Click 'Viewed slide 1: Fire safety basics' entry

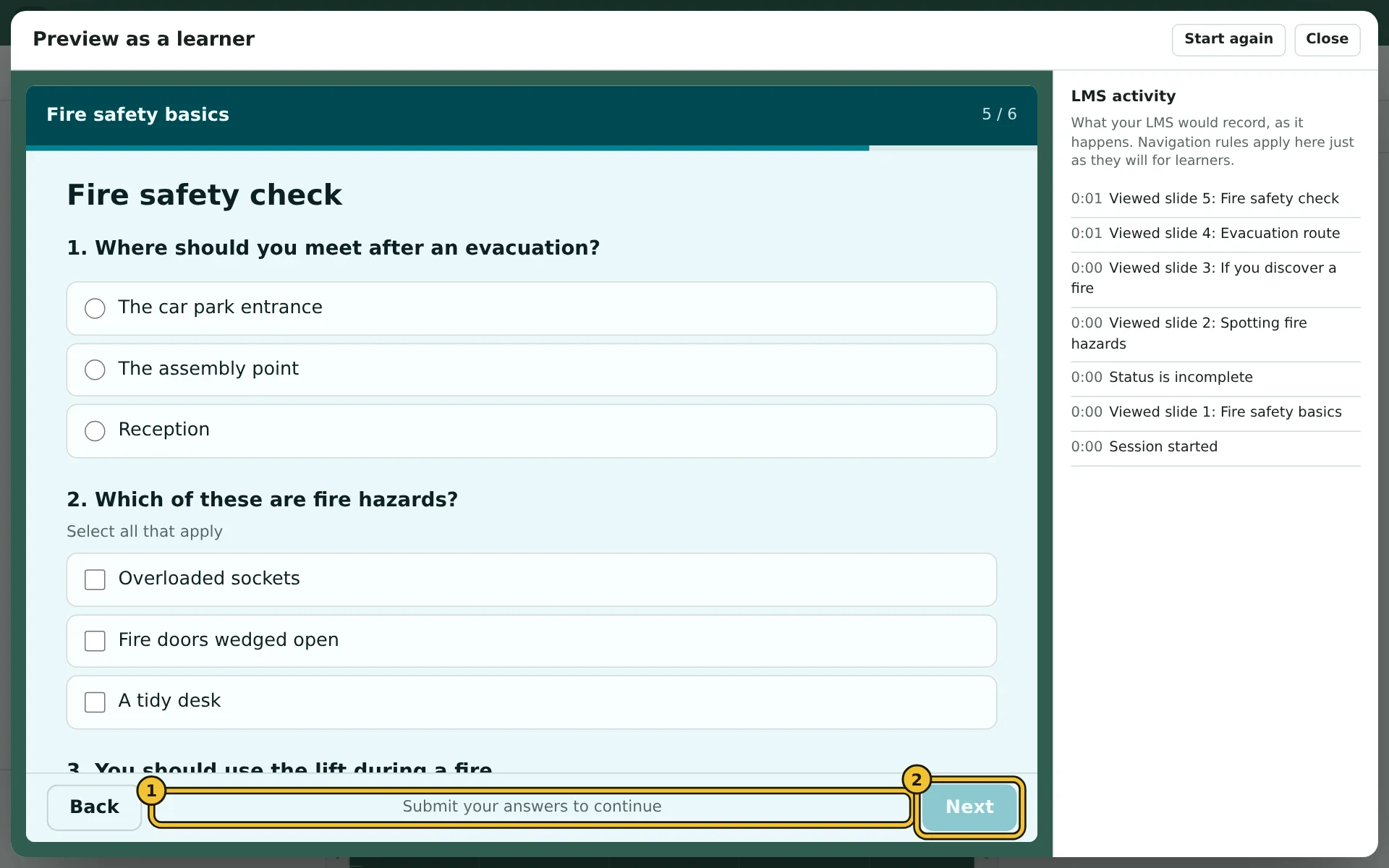pos(1215,412)
